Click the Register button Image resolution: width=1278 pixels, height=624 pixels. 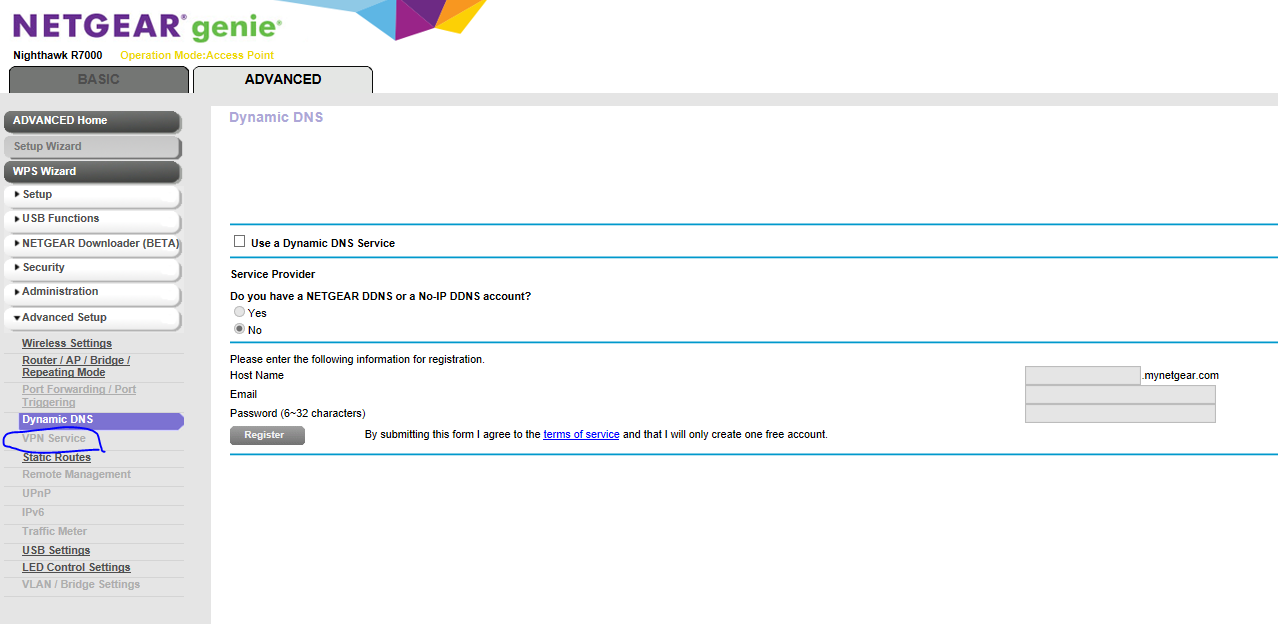click(266, 434)
